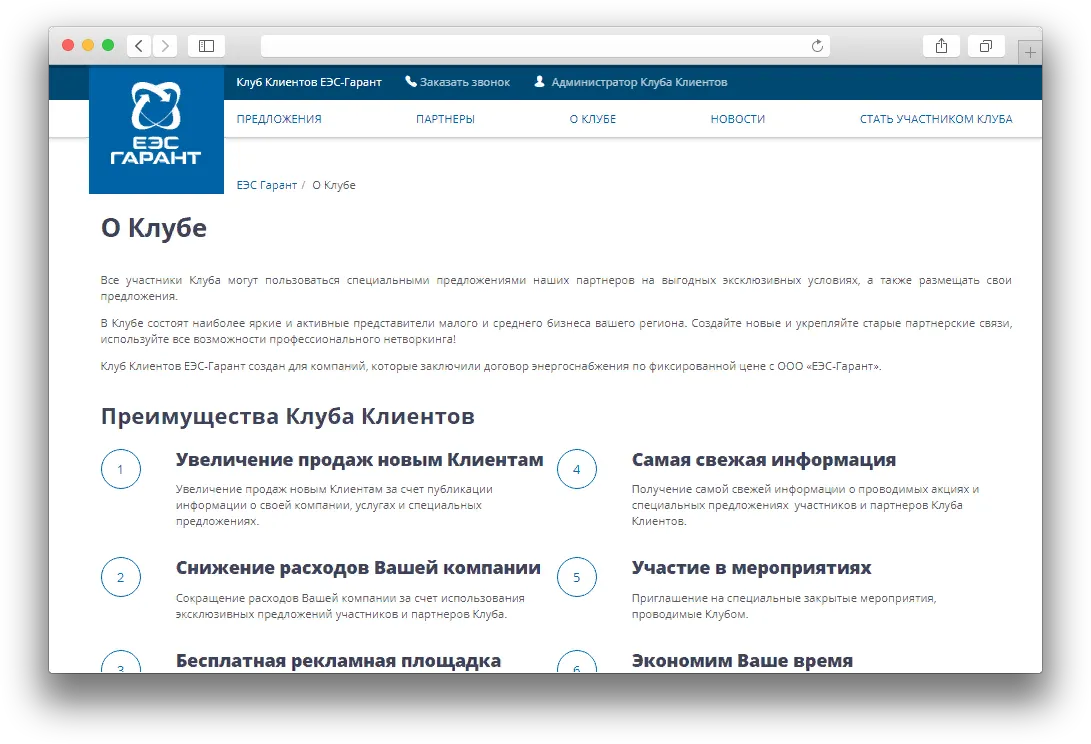Click the description starting Сокращение расходов Вашей компании
The height and width of the screenshot is (744, 1091).
click(350, 606)
